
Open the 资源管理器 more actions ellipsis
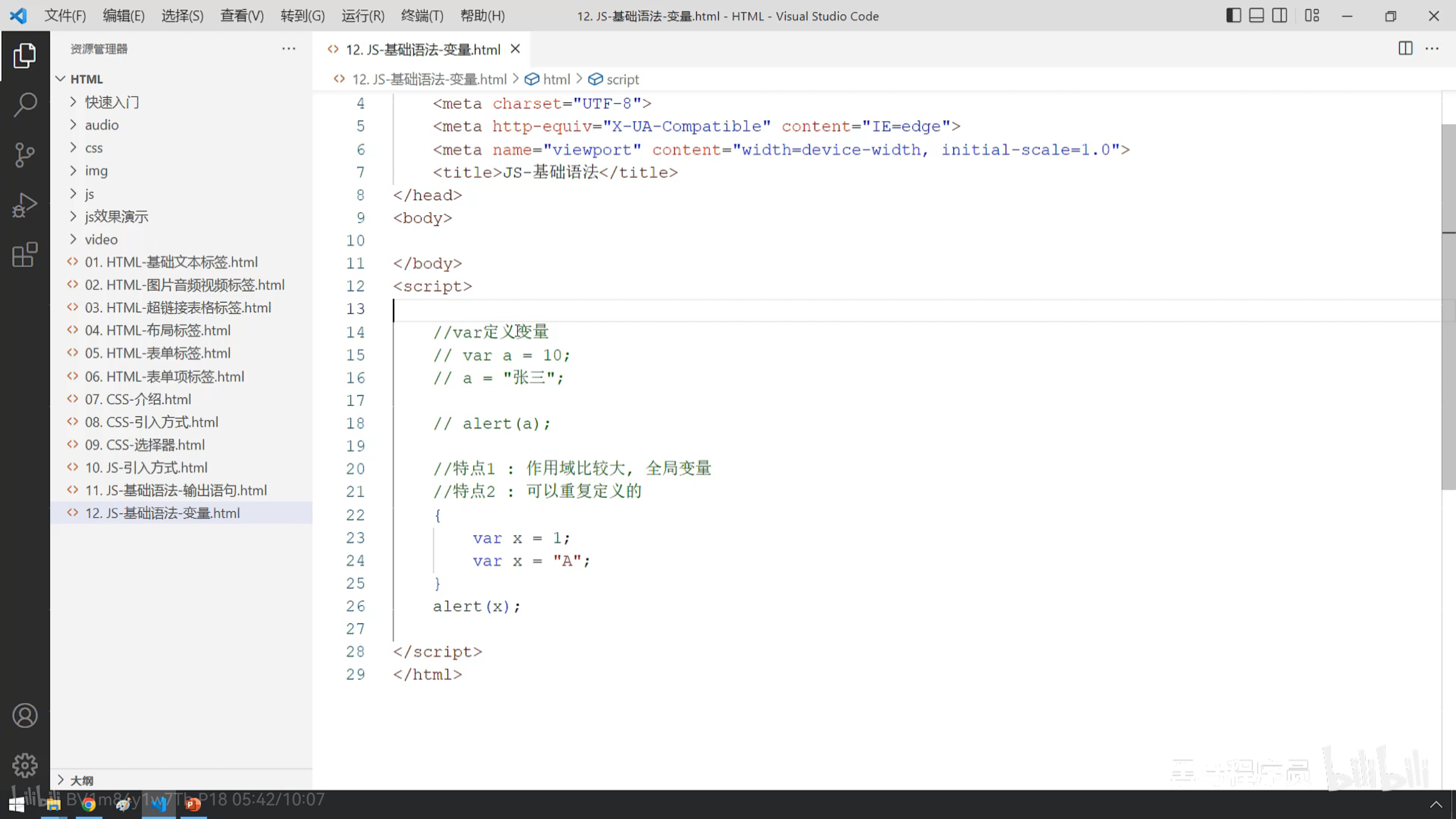(x=289, y=49)
